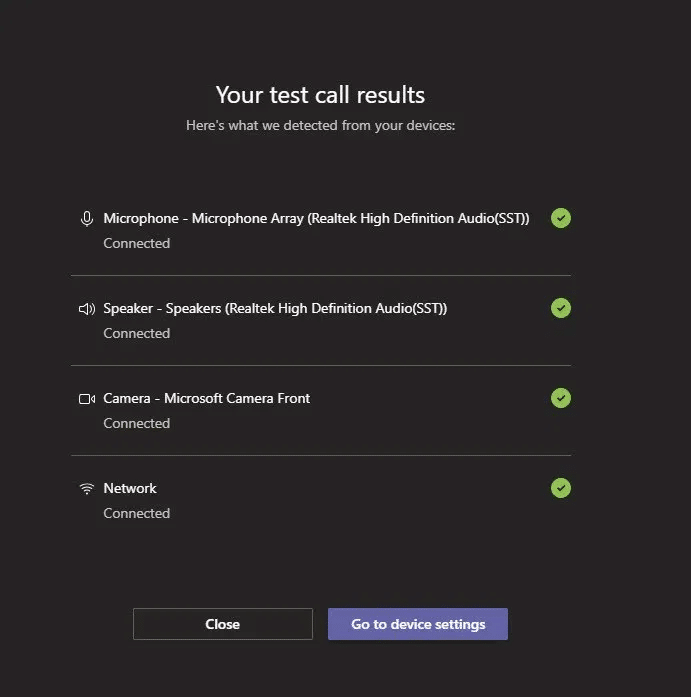
Task: Click the speaker Connected status text
Action: tap(137, 333)
